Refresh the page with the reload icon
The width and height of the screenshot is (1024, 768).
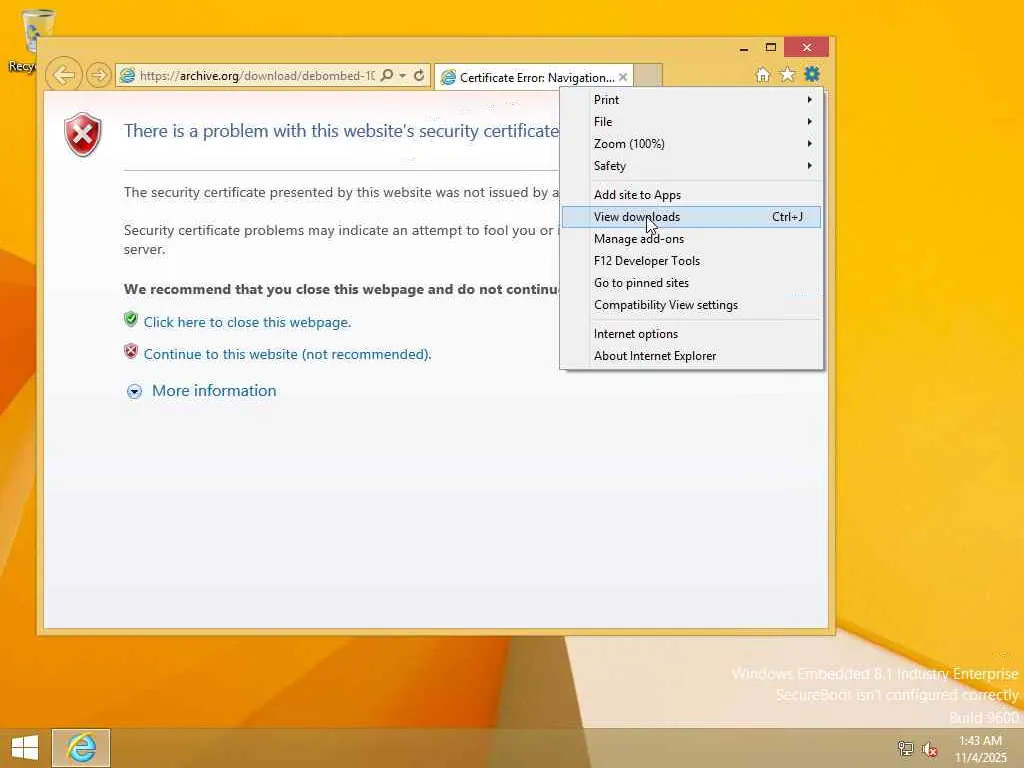[419, 76]
